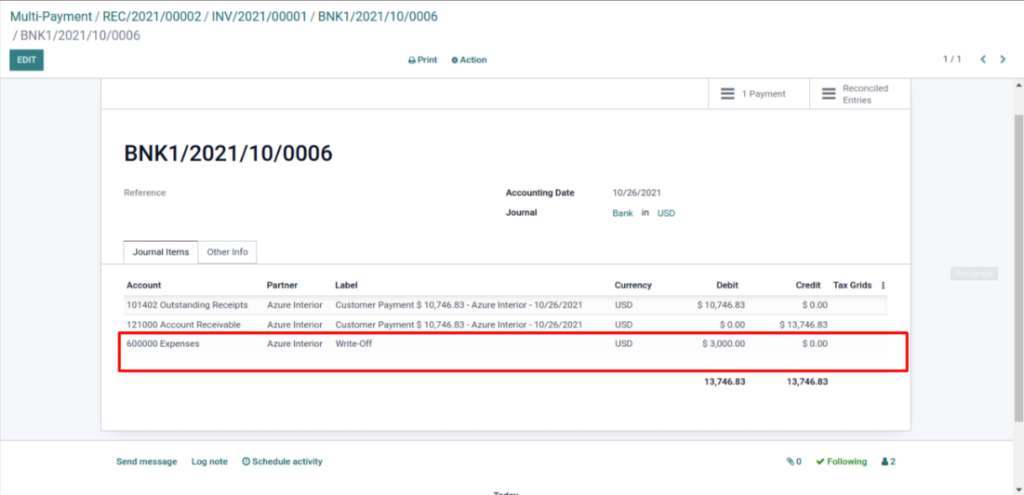Click Send message in chatter
Screen dimensions: 1024x495
coord(146,462)
